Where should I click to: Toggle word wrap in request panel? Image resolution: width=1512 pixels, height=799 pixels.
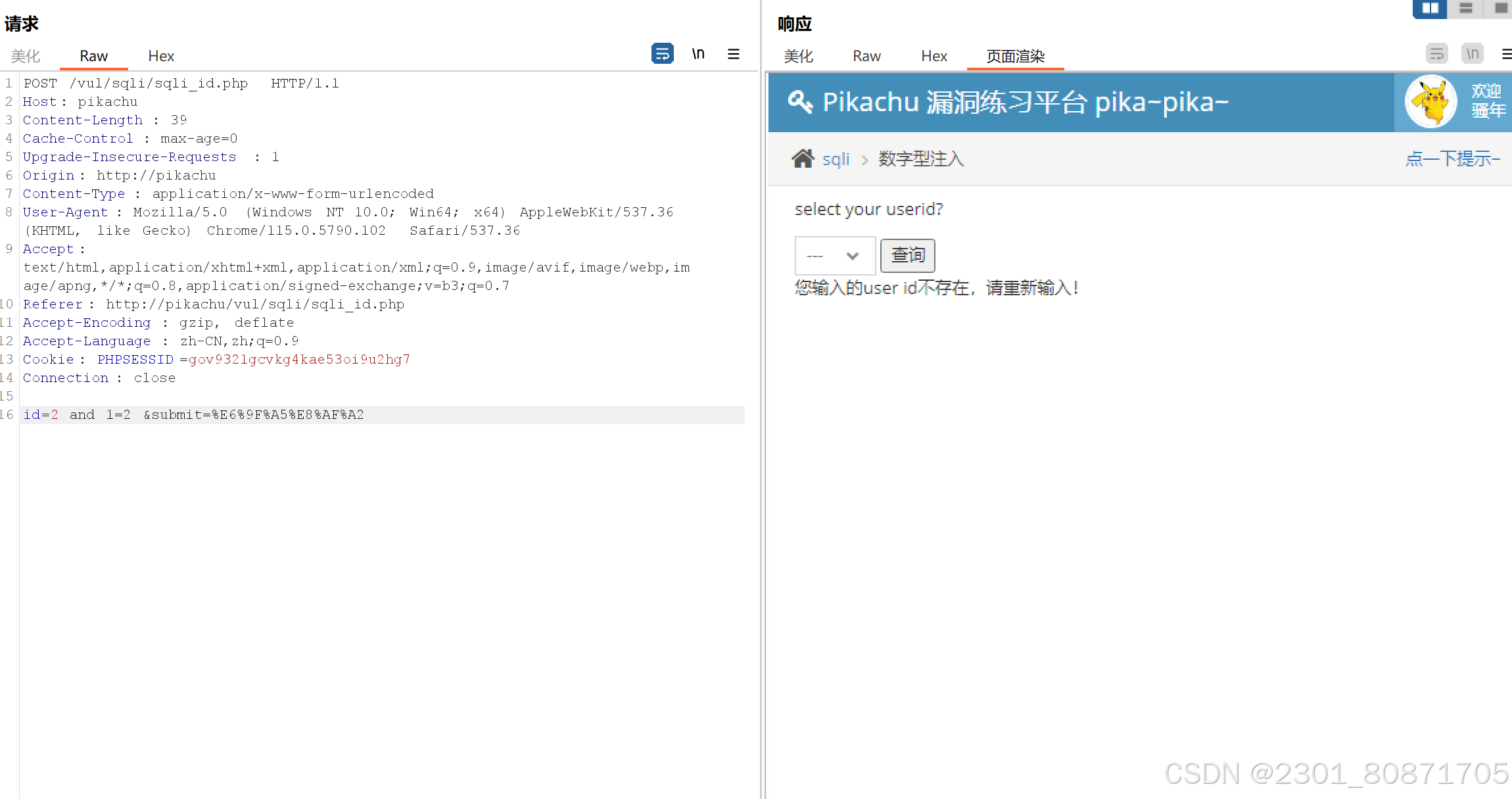(662, 54)
